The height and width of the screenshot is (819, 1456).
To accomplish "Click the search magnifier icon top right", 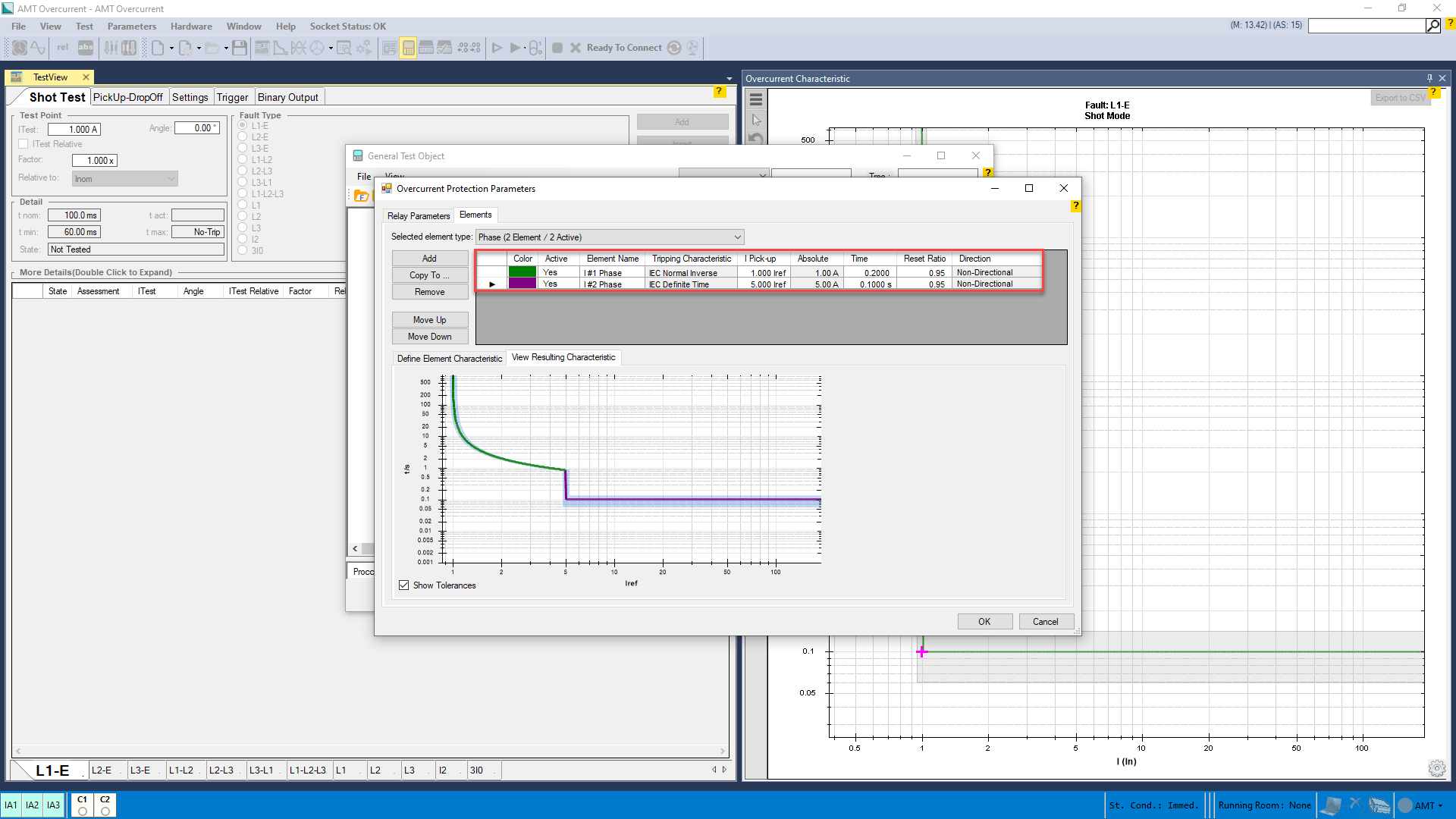I will coord(1432,26).
